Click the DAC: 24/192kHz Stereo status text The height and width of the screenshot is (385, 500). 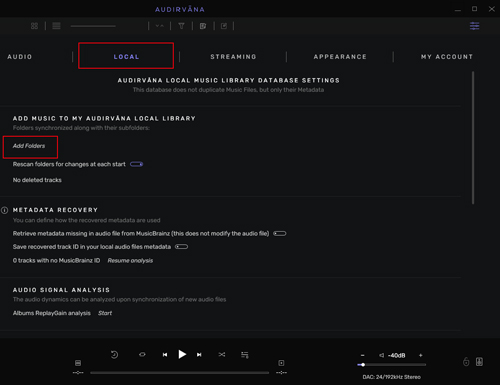[x=391, y=377]
